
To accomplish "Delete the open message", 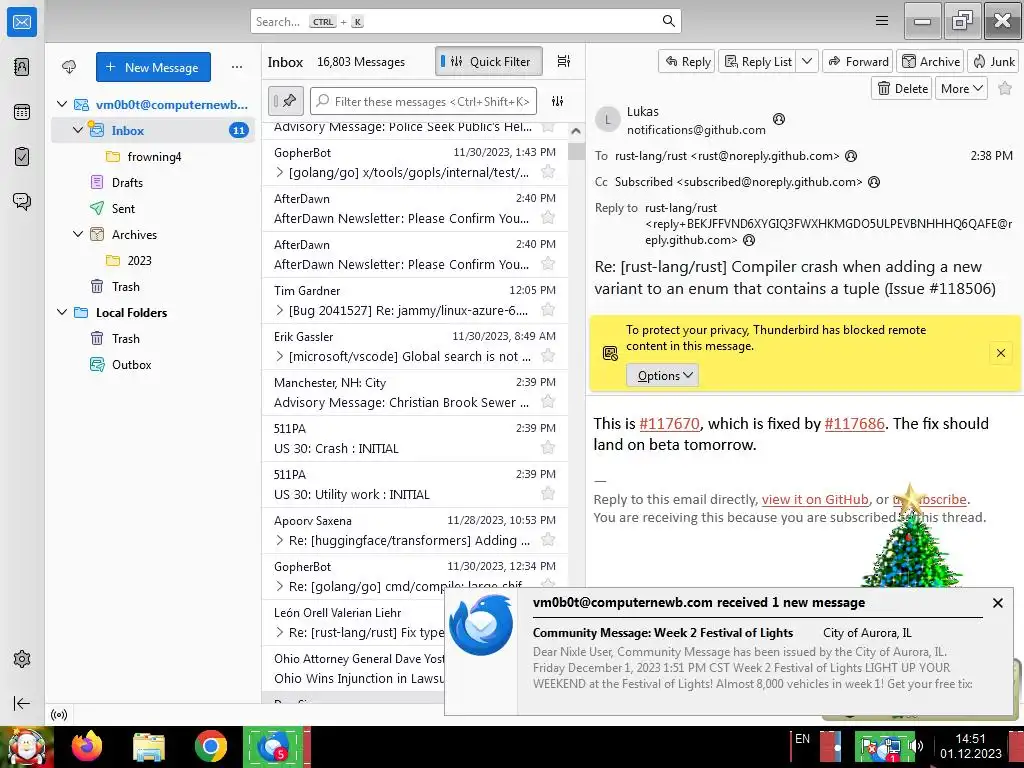I will click(x=902, y=88).
